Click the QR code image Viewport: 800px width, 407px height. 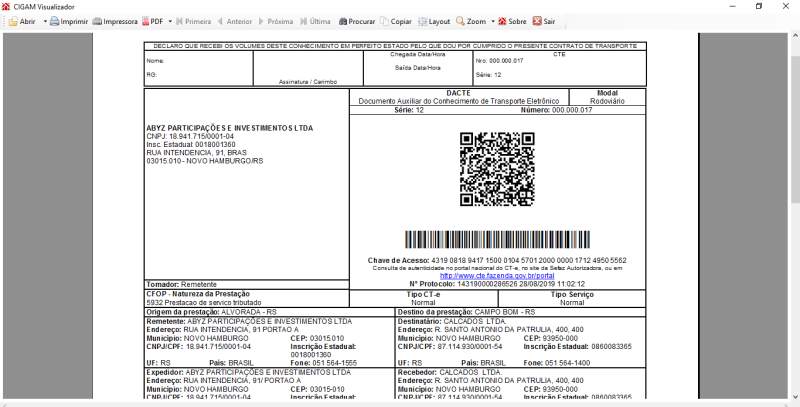coord(497,169)
